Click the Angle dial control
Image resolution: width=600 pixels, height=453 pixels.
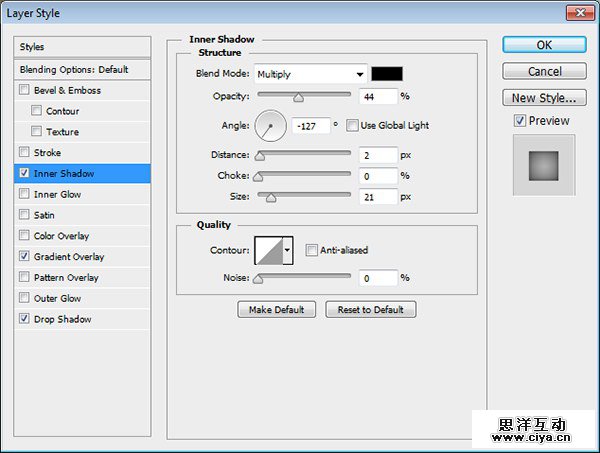click(x=270, y=125)
